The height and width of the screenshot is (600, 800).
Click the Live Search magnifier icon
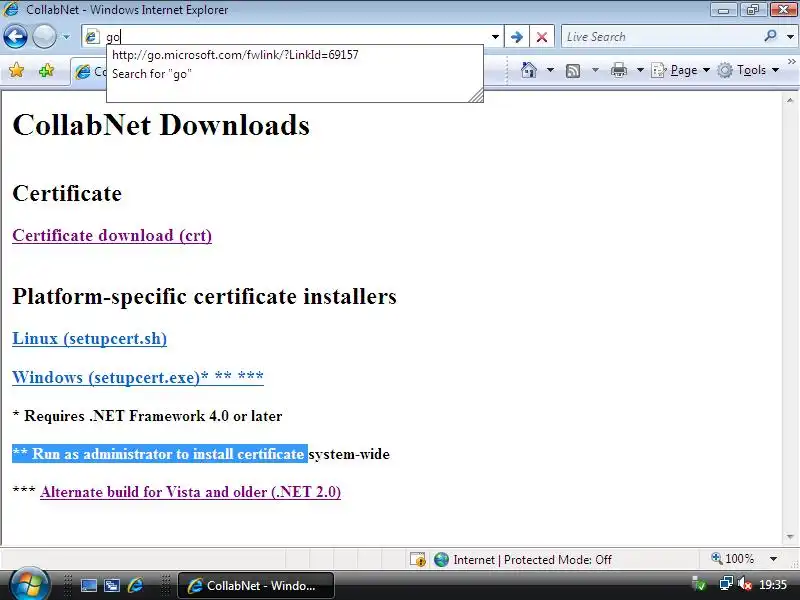point(770,36)
